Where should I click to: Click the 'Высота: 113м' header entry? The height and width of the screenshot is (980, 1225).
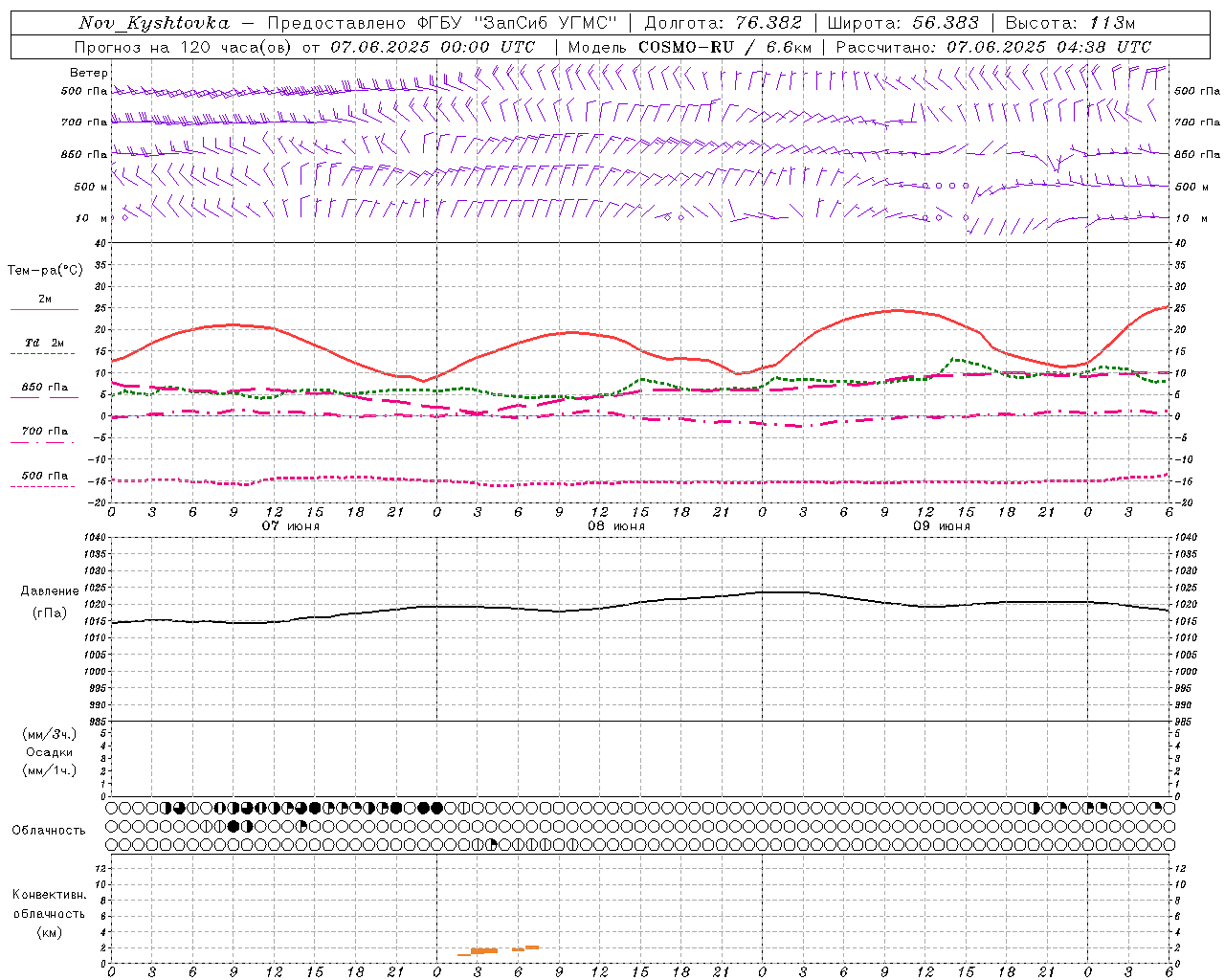(x=1071, y=23)
